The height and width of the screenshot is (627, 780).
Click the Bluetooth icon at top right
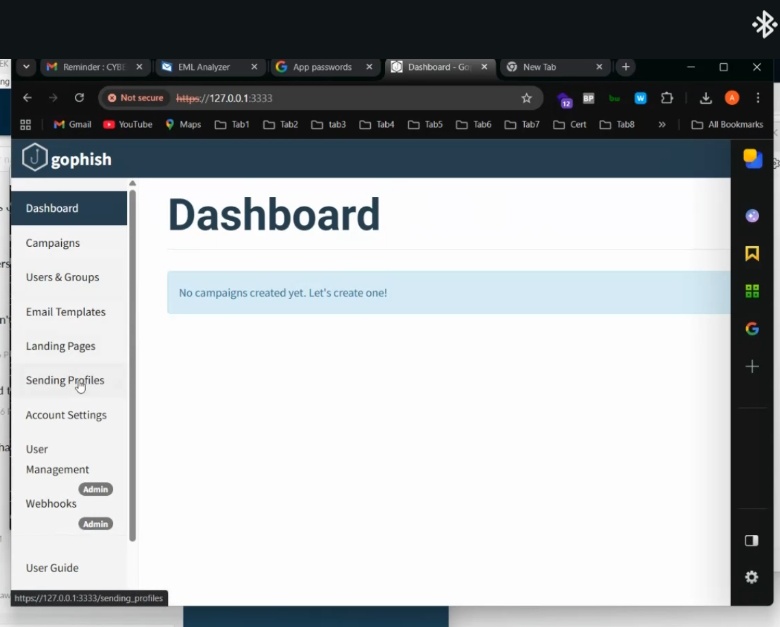(765, 24)
